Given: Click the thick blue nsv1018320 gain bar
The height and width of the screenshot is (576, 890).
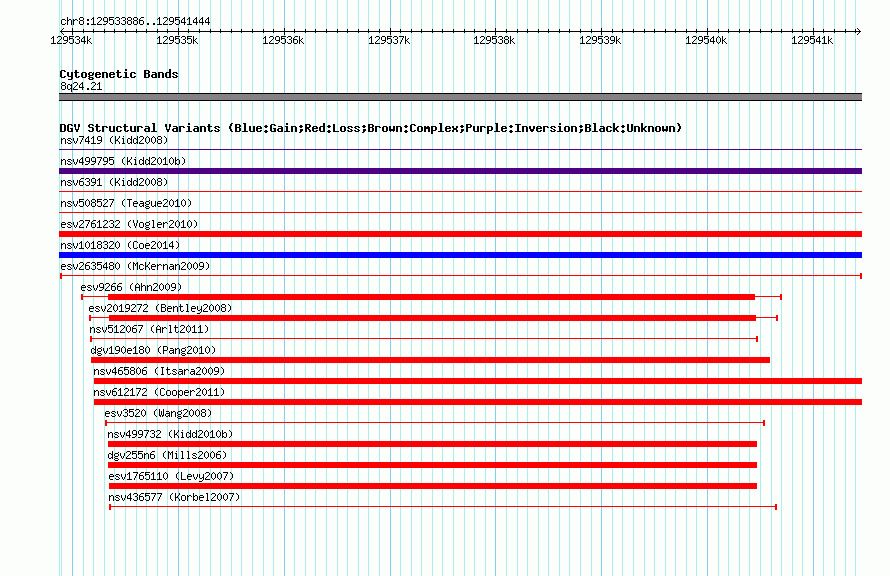Looking at the screenshot, I should pyautogui.click(x=460, y=255).
